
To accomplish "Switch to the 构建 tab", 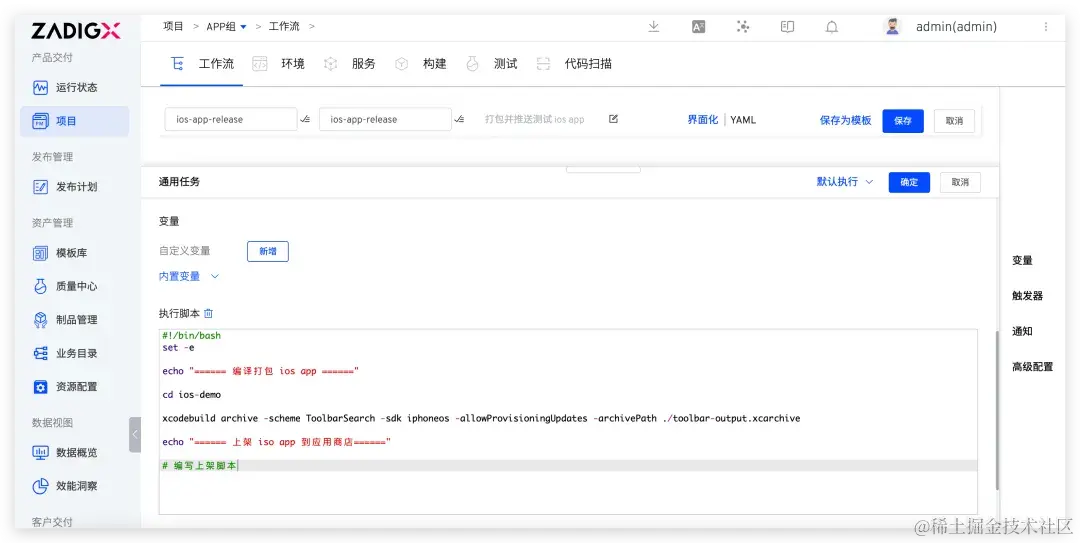I will tap(421, 64).
